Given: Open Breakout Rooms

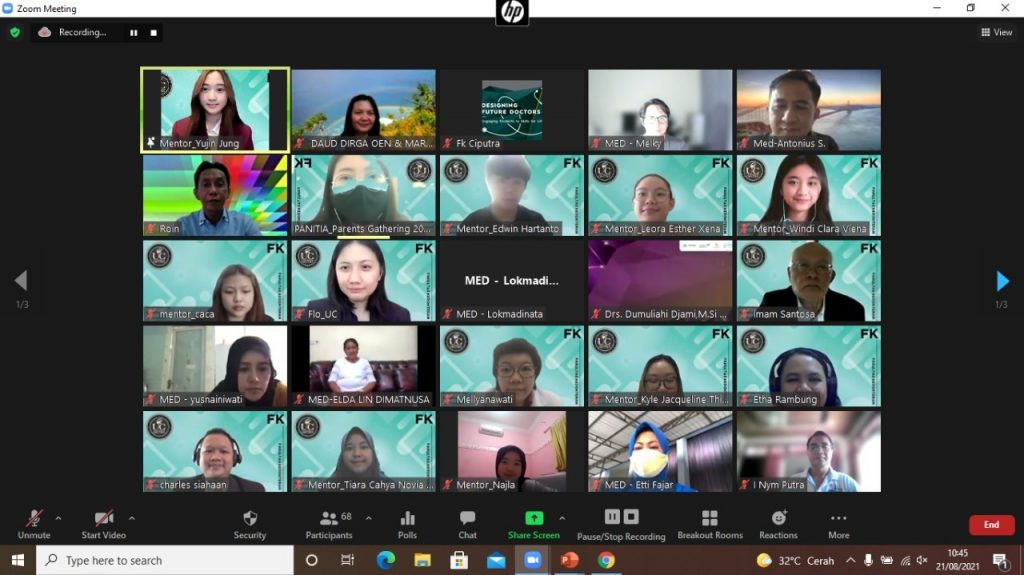Looking at the screenshot, I should 709,523.
